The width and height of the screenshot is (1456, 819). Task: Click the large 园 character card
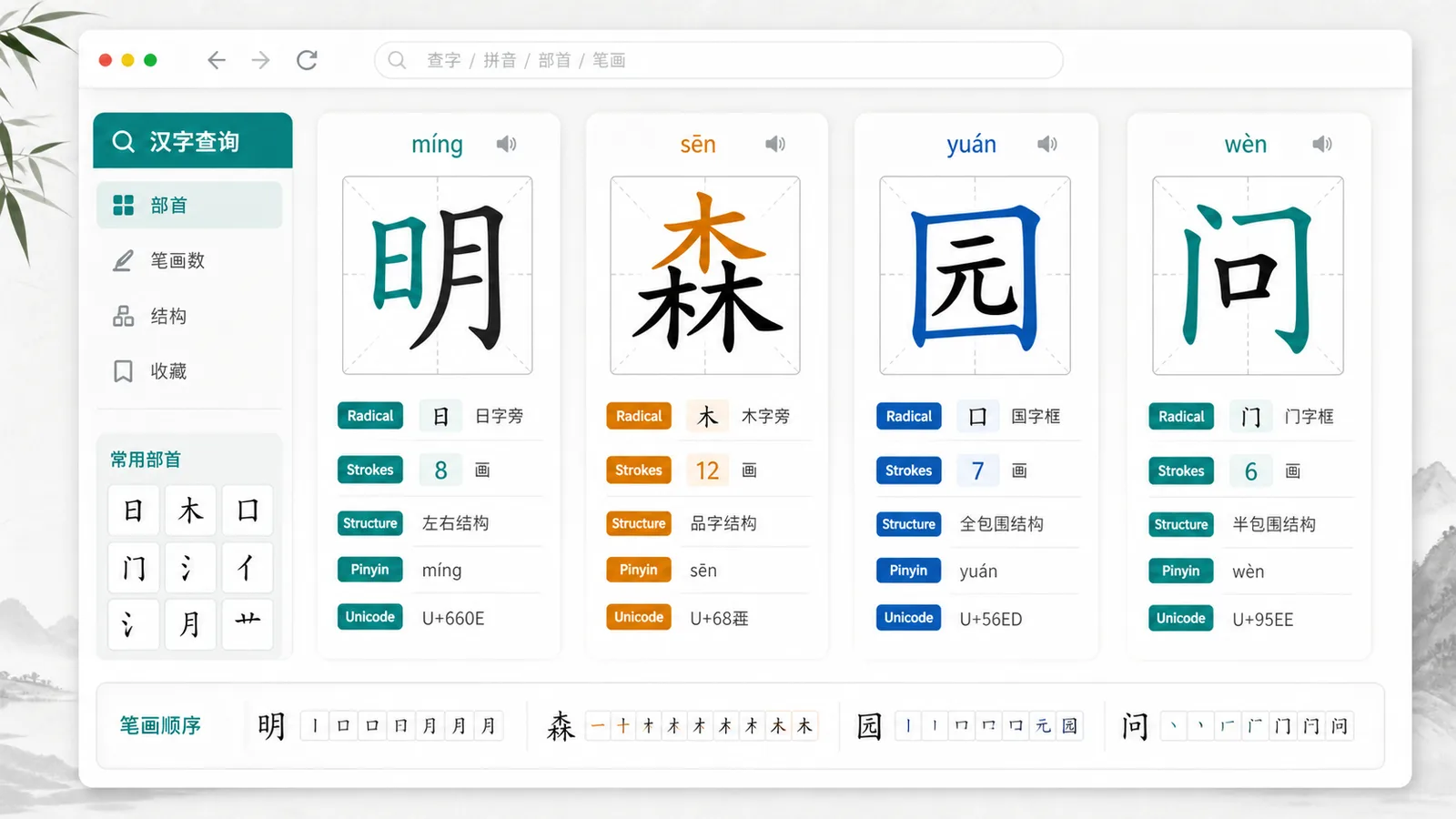point(975,275)
